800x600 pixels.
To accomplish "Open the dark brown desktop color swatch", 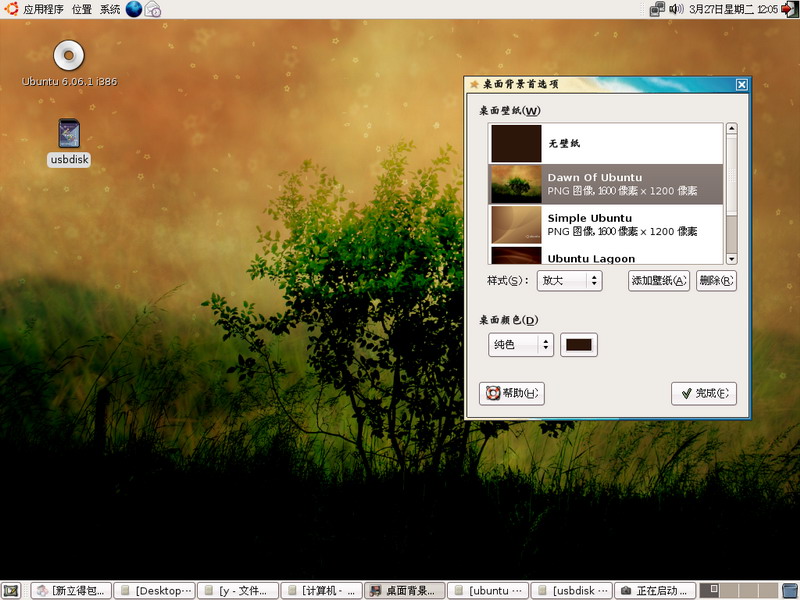I will click(x=579, y=345).
